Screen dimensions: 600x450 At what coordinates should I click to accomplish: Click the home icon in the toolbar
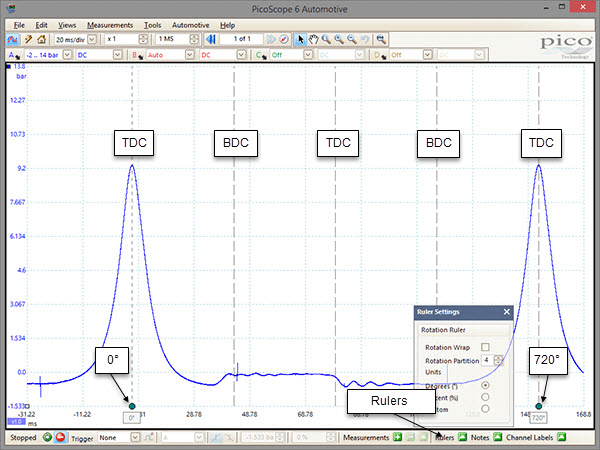tap(41, 39)
